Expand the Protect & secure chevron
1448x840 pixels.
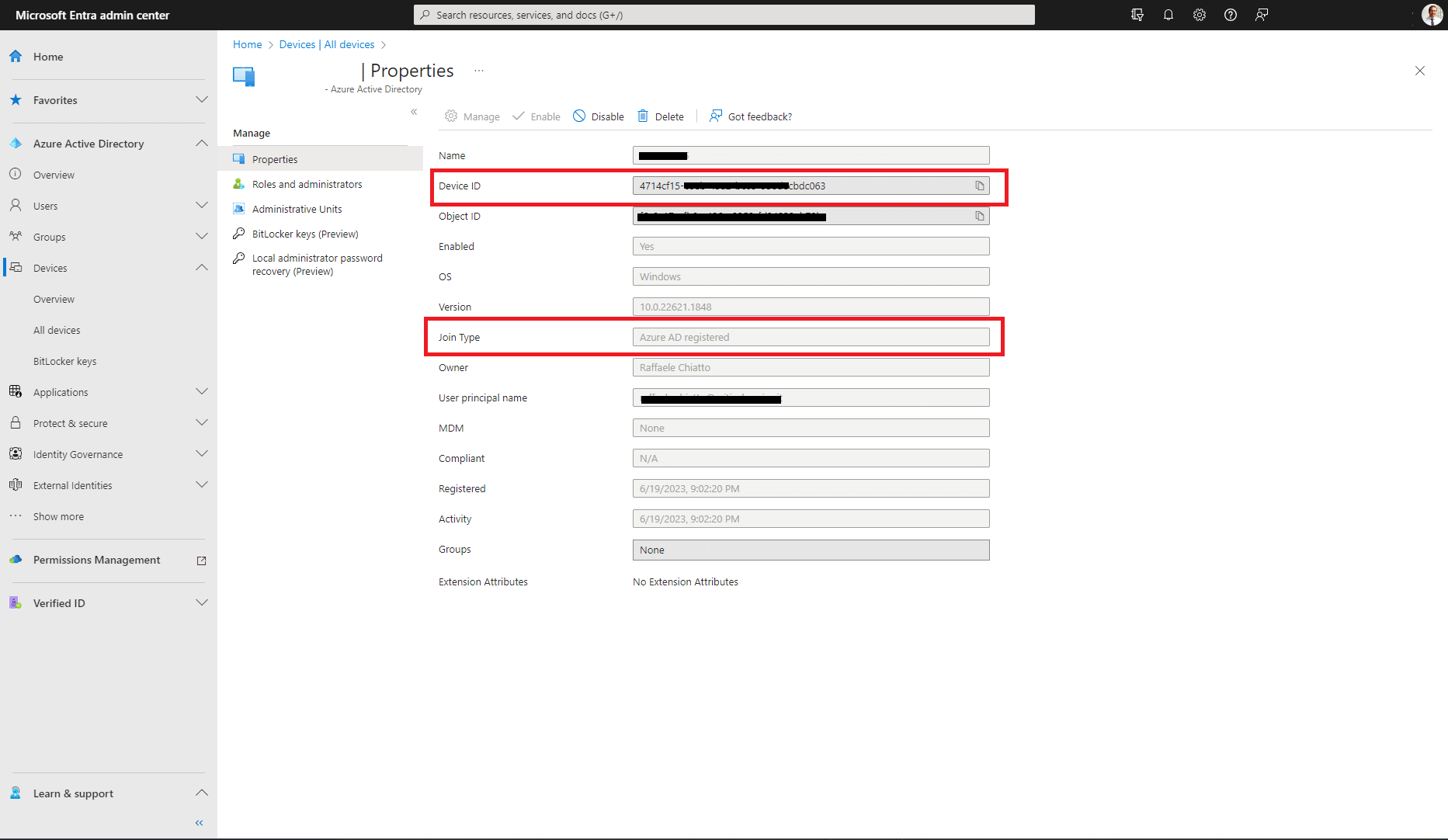pos(202,422)
